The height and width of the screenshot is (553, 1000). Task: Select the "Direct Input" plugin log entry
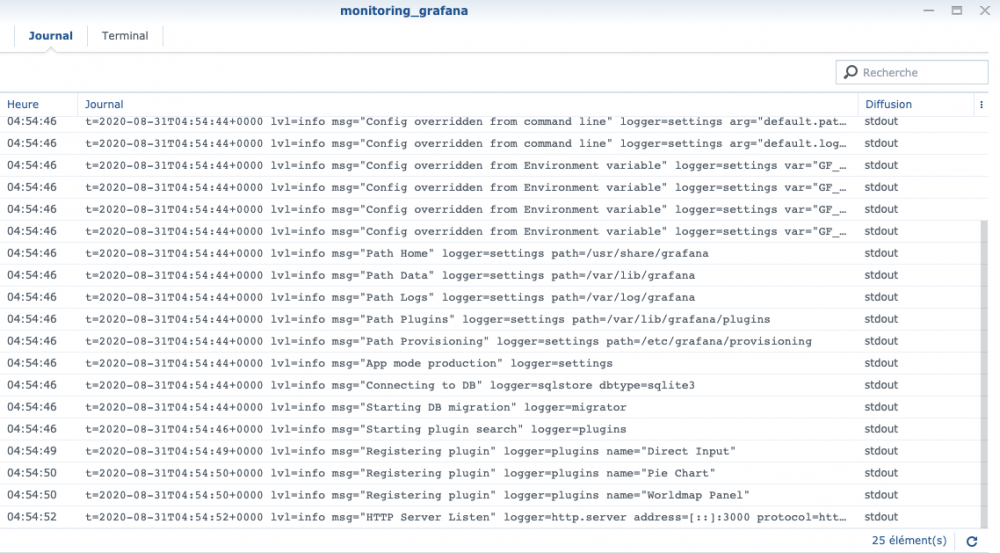490,451
